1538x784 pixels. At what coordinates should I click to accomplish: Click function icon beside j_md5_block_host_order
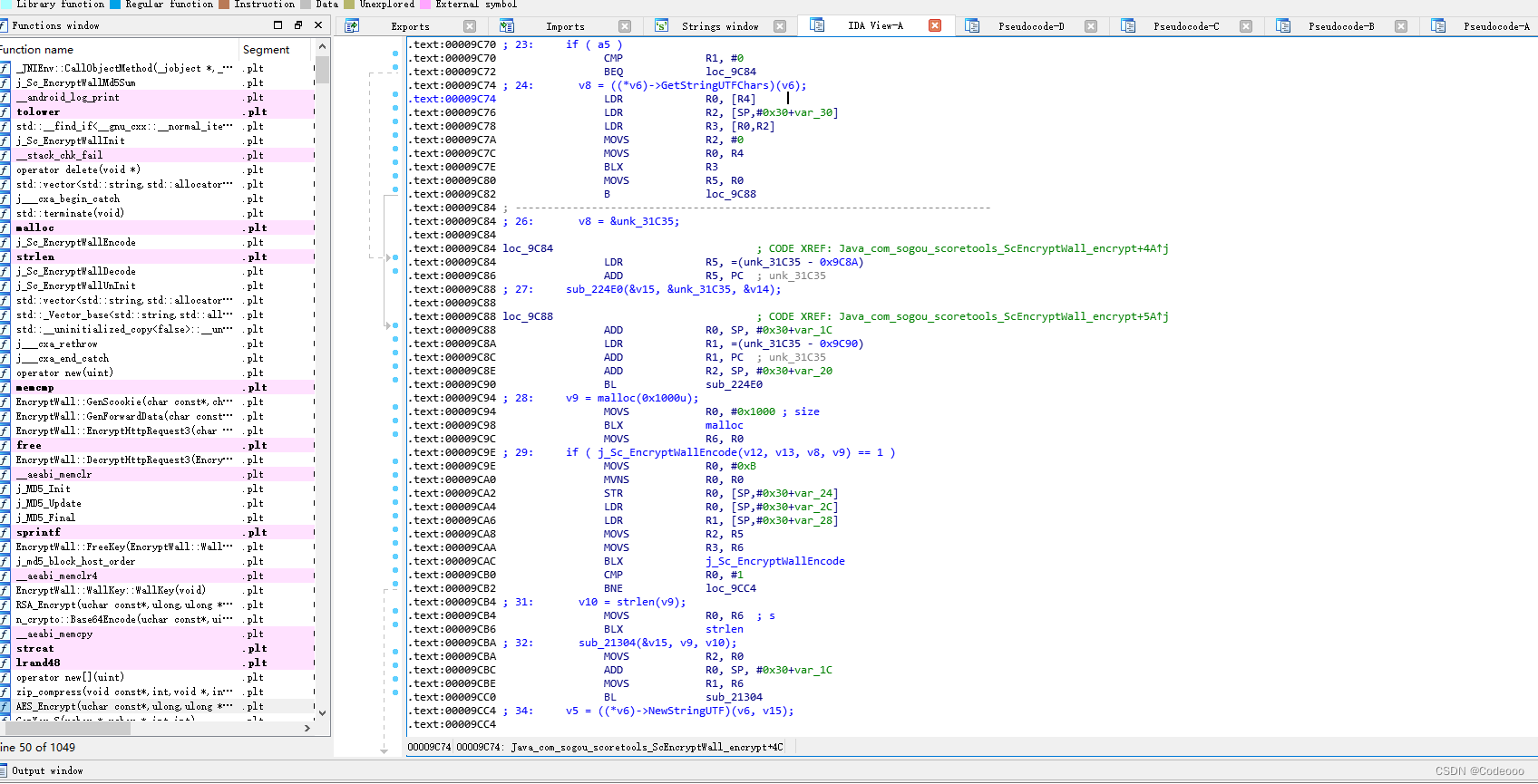(x=5, y=561)
